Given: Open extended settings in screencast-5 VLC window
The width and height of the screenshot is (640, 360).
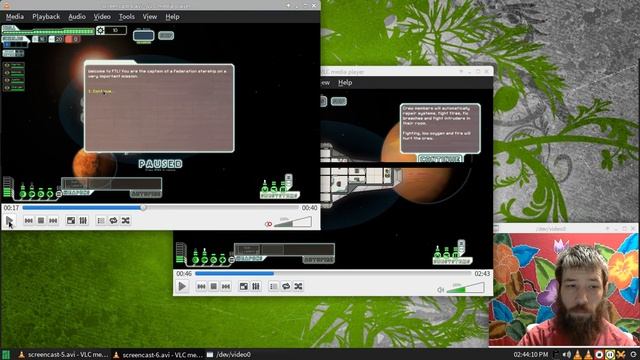Looking at the screenshot, I should 83,221.
